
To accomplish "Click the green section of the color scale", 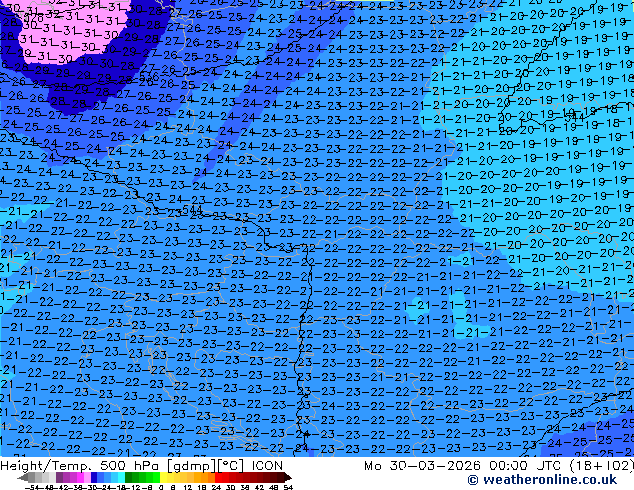I will coord(142,477).
